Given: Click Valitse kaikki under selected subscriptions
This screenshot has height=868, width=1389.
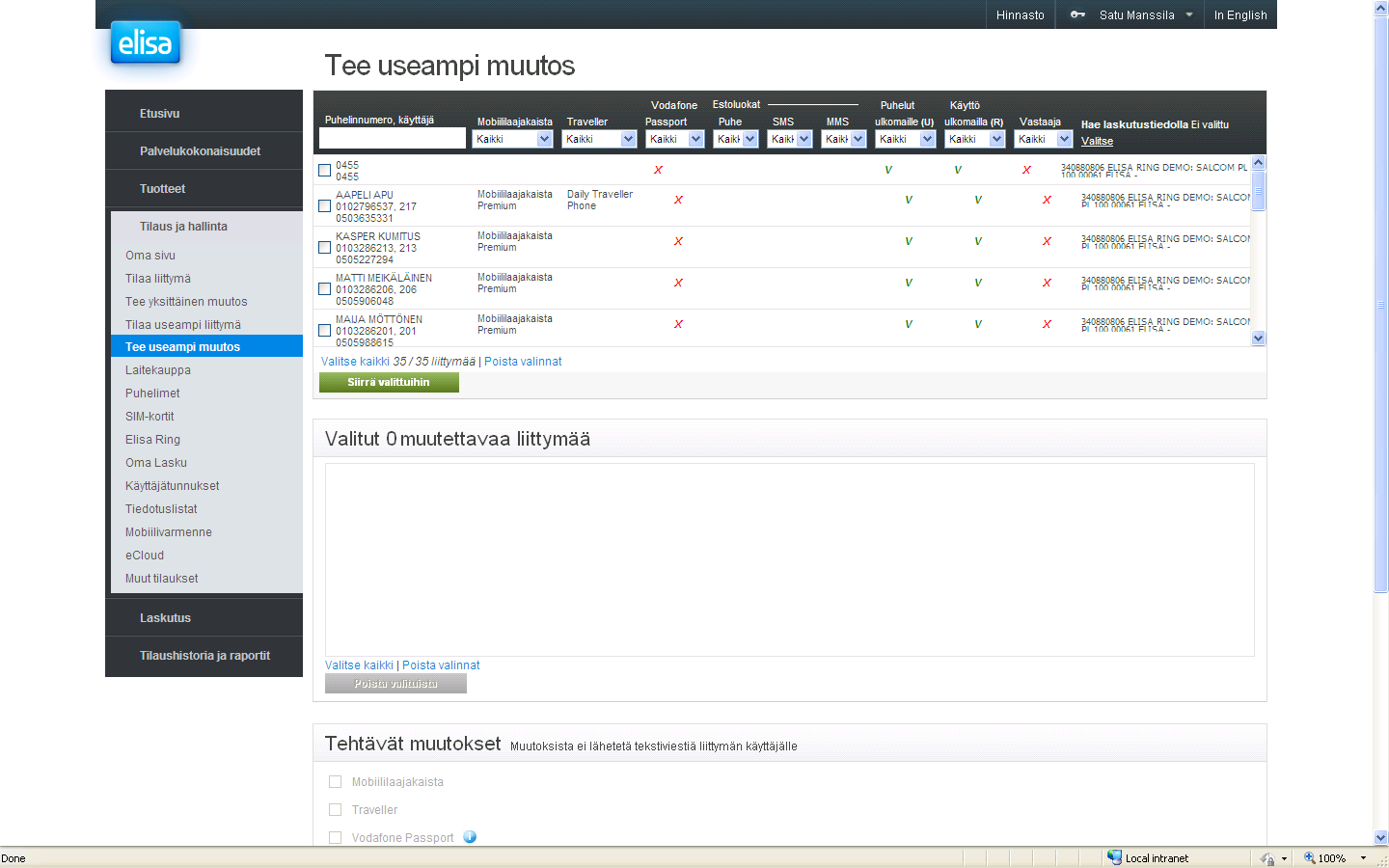Looking at the screenshot, I should 359,665.
